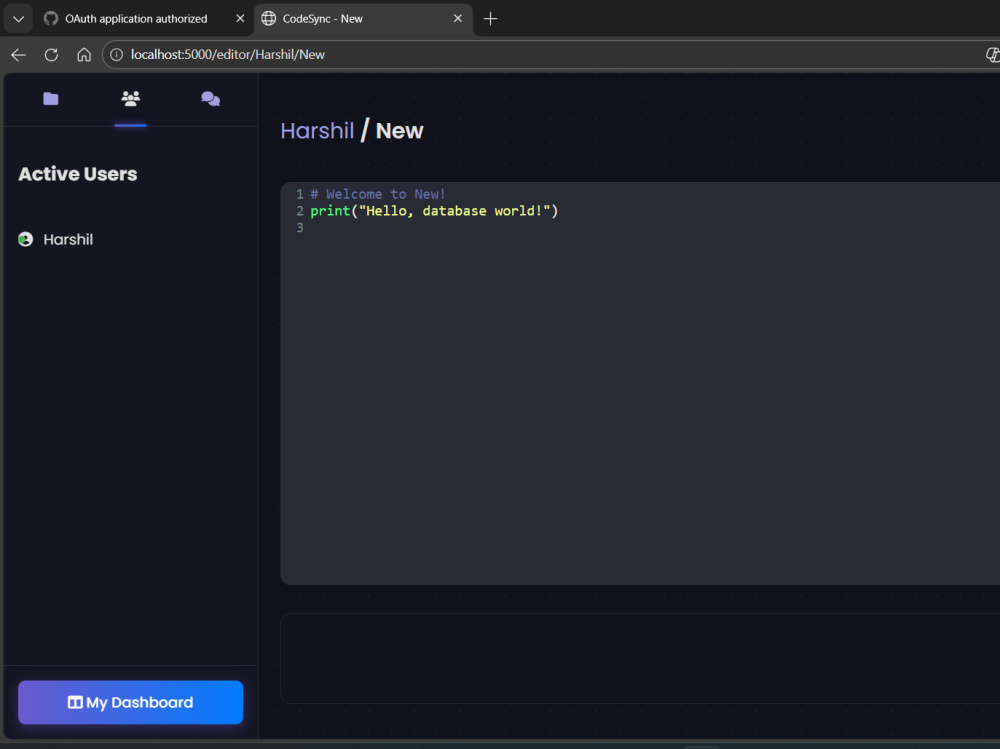Image resolution: width=1000 pixels, height=749 pixels.
Task: Follow the Harshil breadcrumb link
Action: coord(317,131)
